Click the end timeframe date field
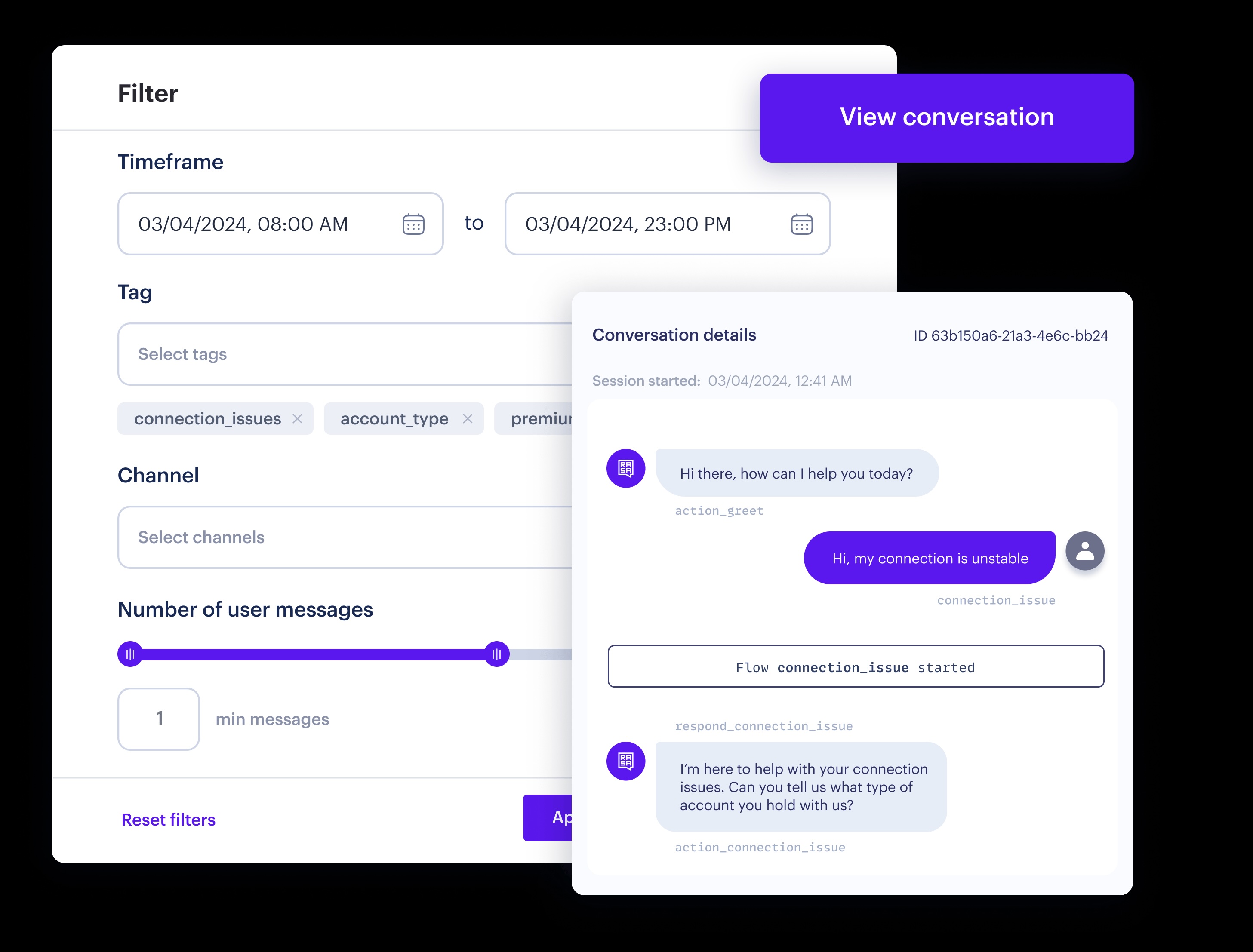The height and width of the screenshot is (952, 1253). pyautogui.click(x=668, y=224)
